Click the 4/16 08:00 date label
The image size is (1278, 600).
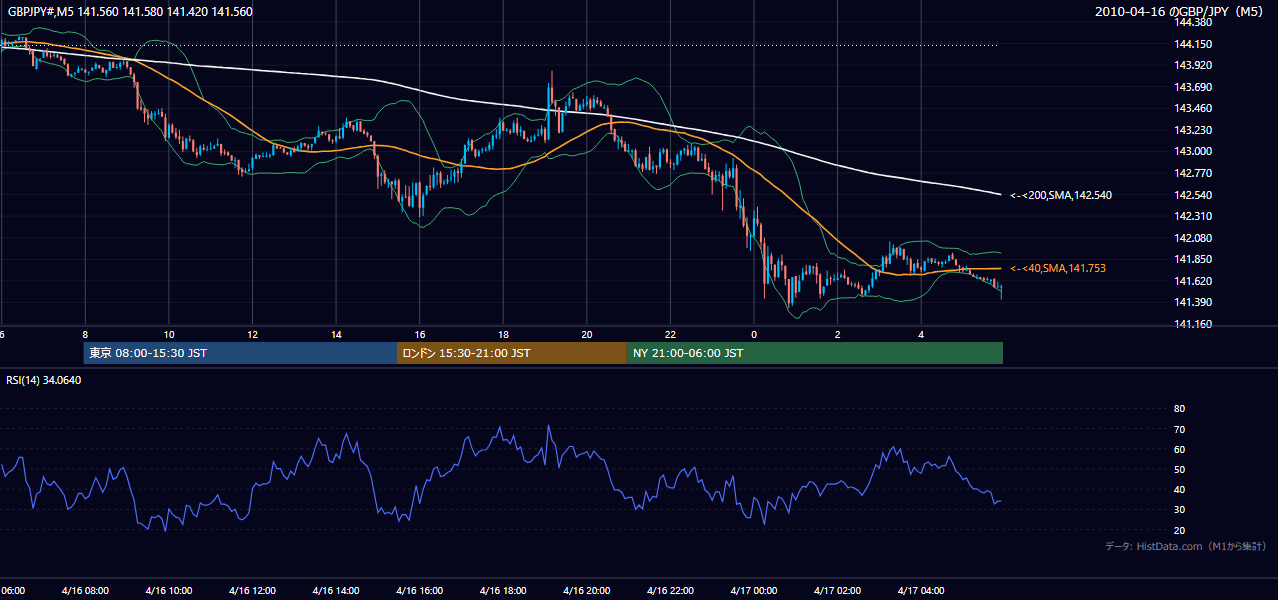[x=85, y=590]
